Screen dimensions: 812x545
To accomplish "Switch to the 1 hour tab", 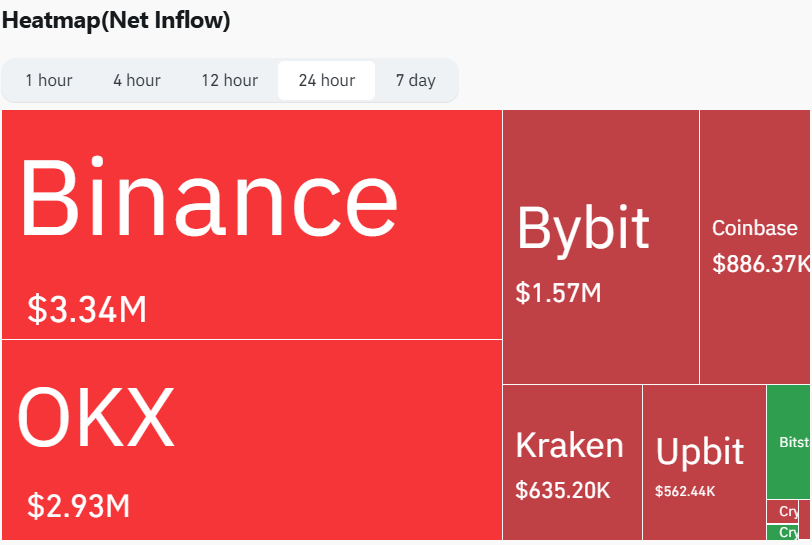I will 49,80.
